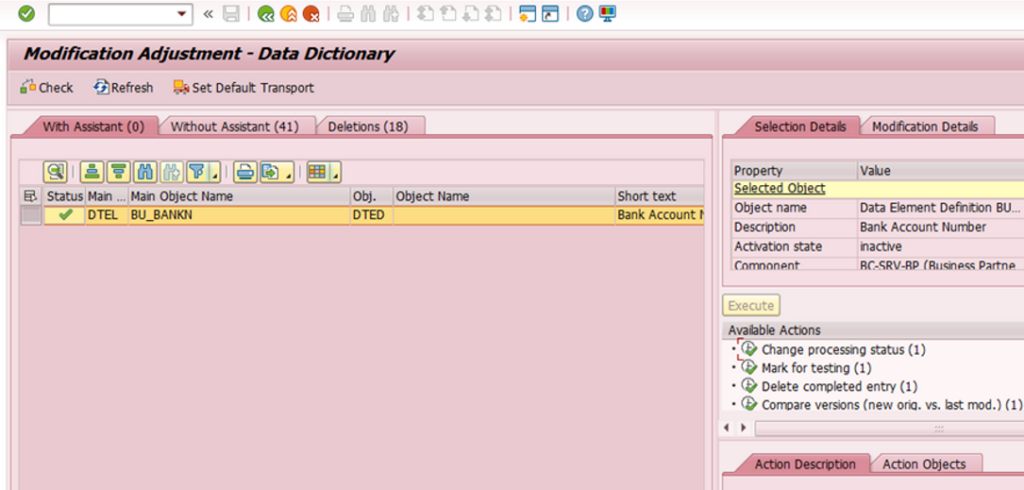Click the Sort Descending icon
The width and height of the screenshot is (1024, 490).
click(118, 172)
